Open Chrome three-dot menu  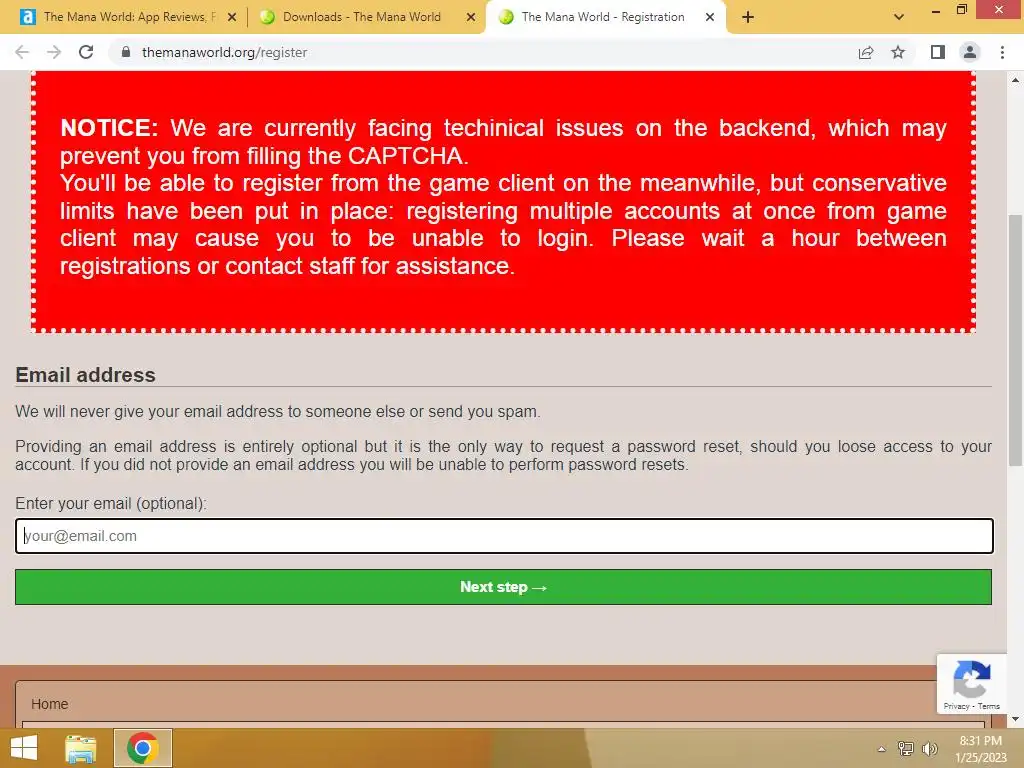pyautogui.click(x=1002, y=52)
